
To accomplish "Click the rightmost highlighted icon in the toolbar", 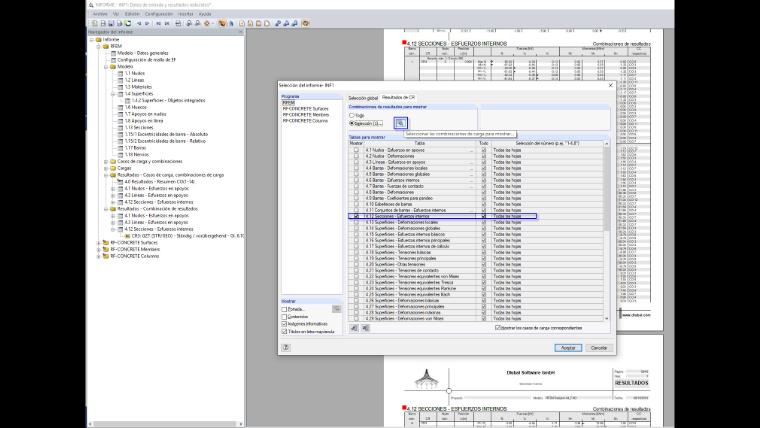I will [306, 23].
